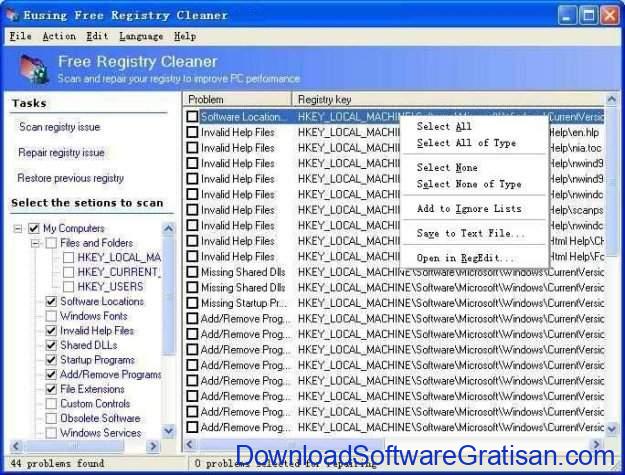Click results list scroll up arrow
Viewport: 625px width, 475px height.
[x=612, y=99]
